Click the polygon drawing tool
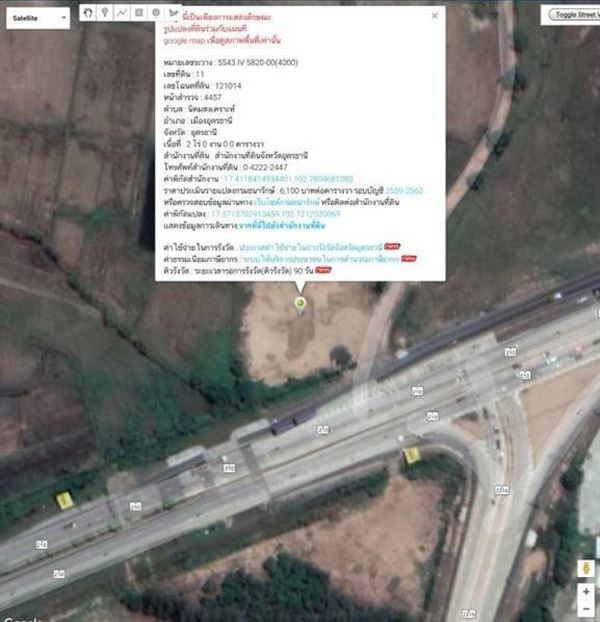The image size is (600, 622). coord(173,13)
